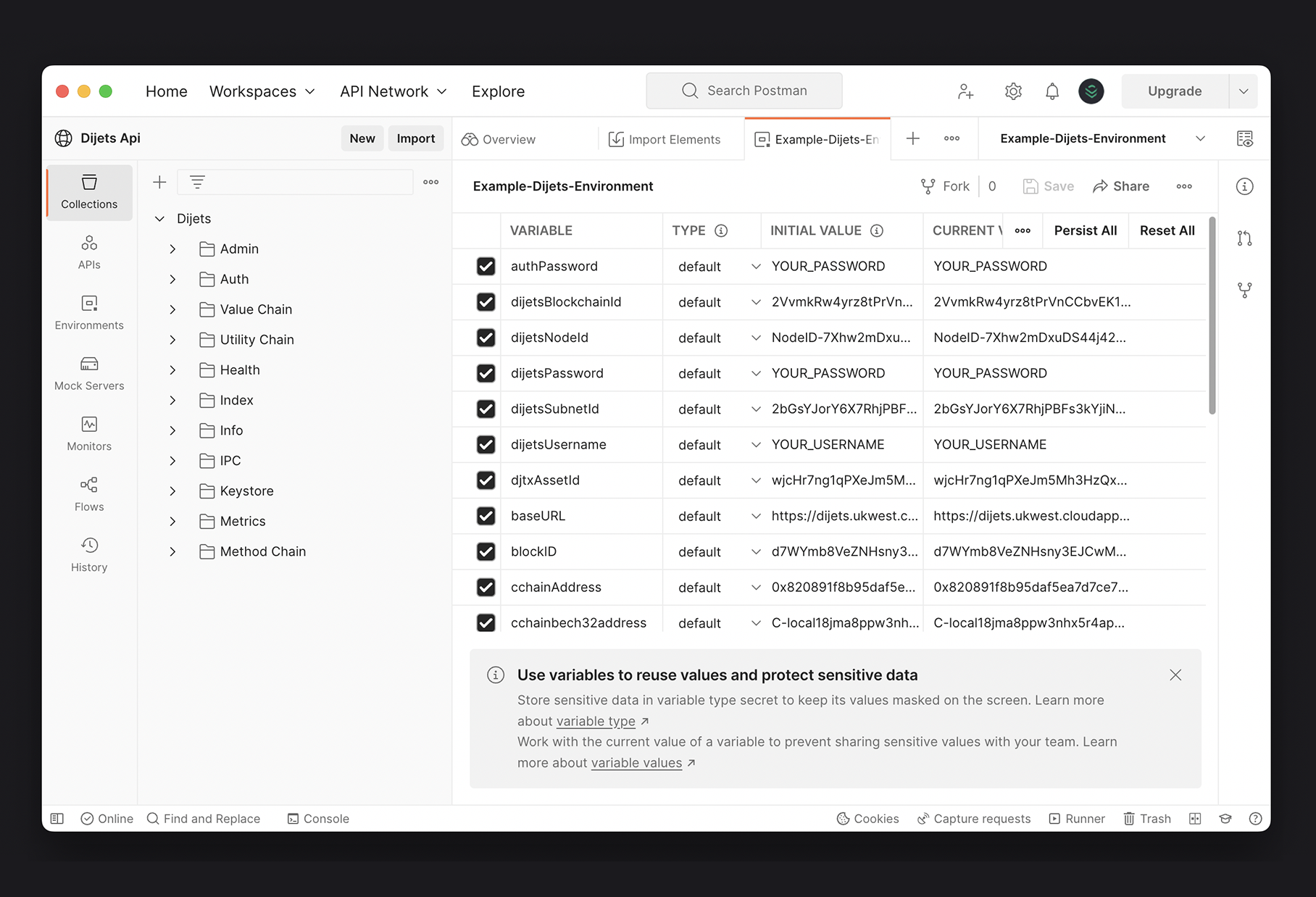Click the invite collaborators icon
The width and height of the screenshot is (1316, 897).
point(965,91)
